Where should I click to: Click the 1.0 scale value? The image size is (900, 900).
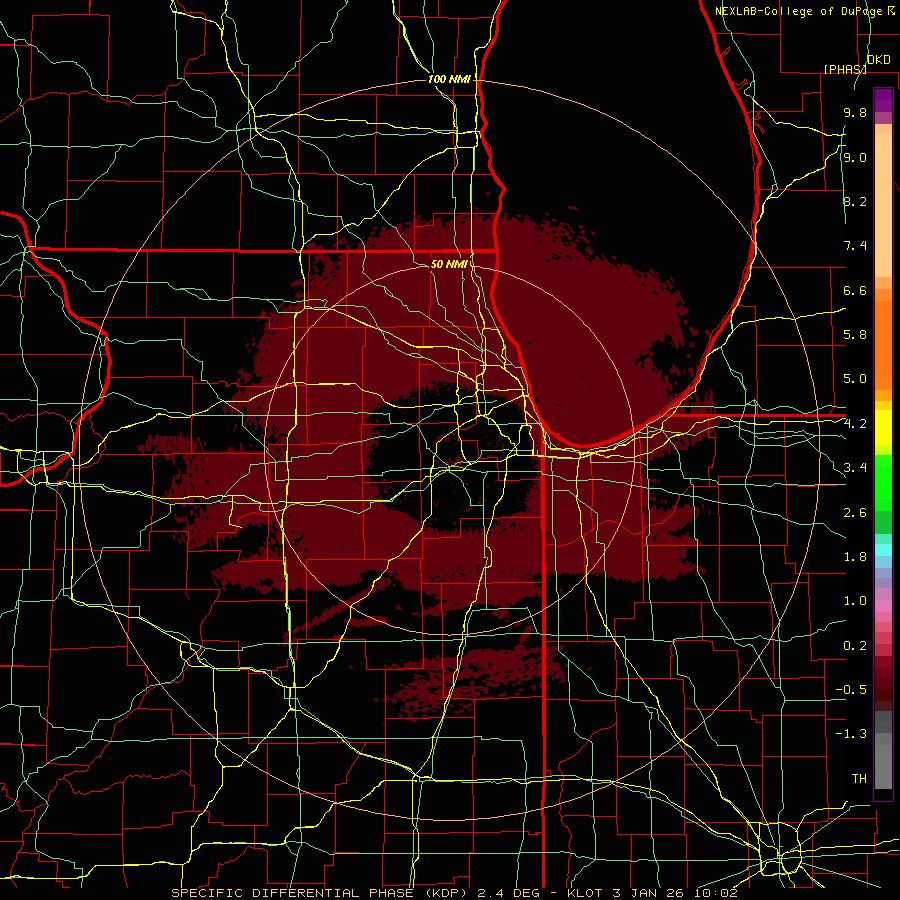[855, 600]
